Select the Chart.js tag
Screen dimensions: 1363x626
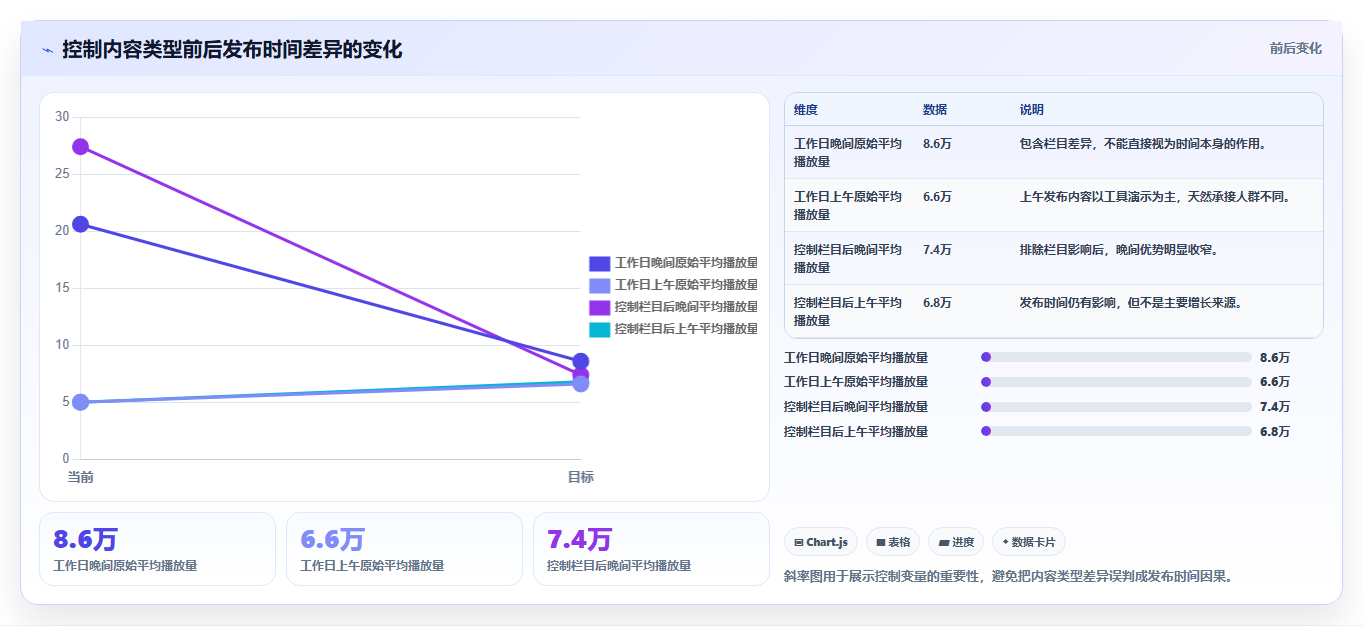[821, 542]
